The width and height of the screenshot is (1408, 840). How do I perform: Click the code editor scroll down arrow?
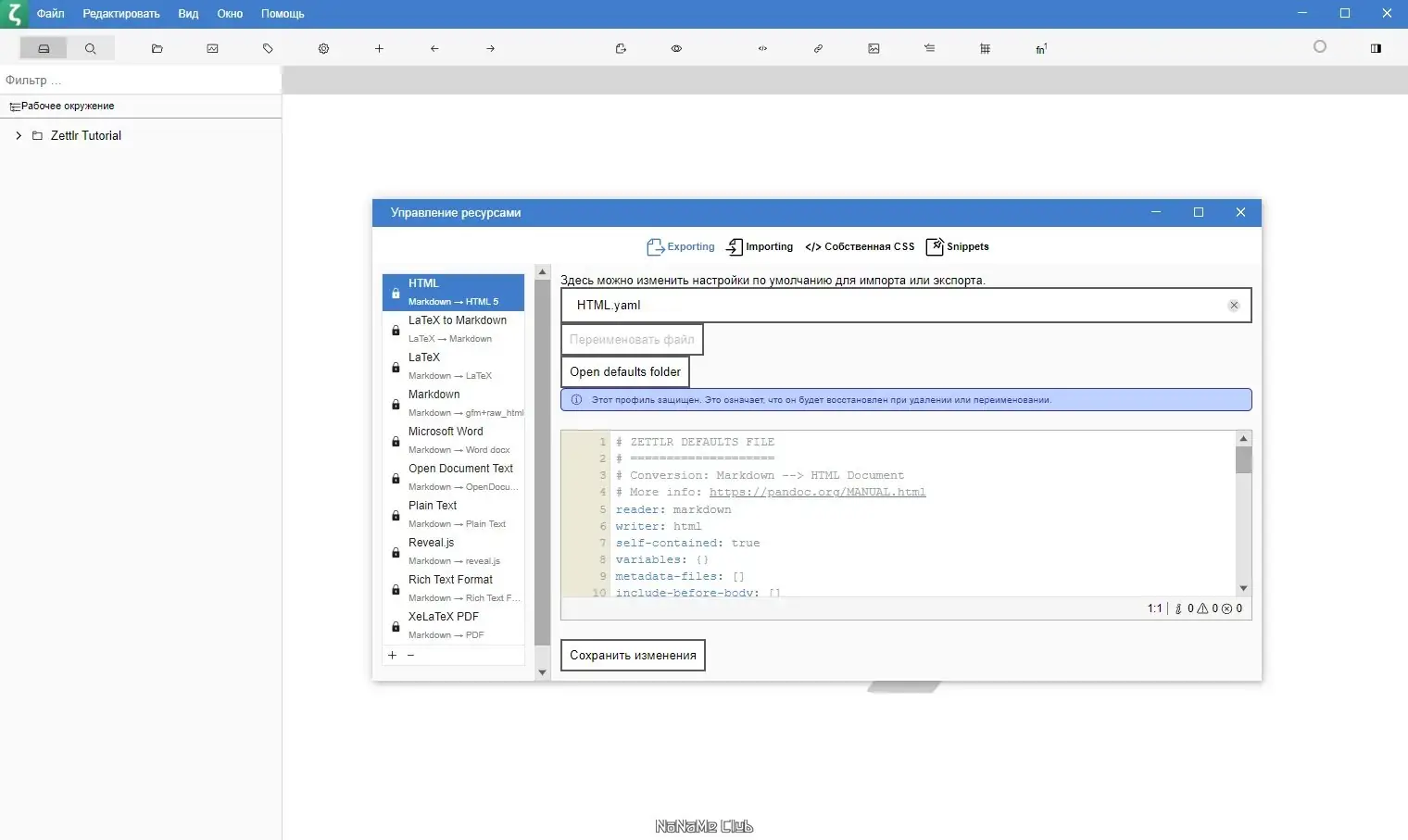click(1244, 588)
